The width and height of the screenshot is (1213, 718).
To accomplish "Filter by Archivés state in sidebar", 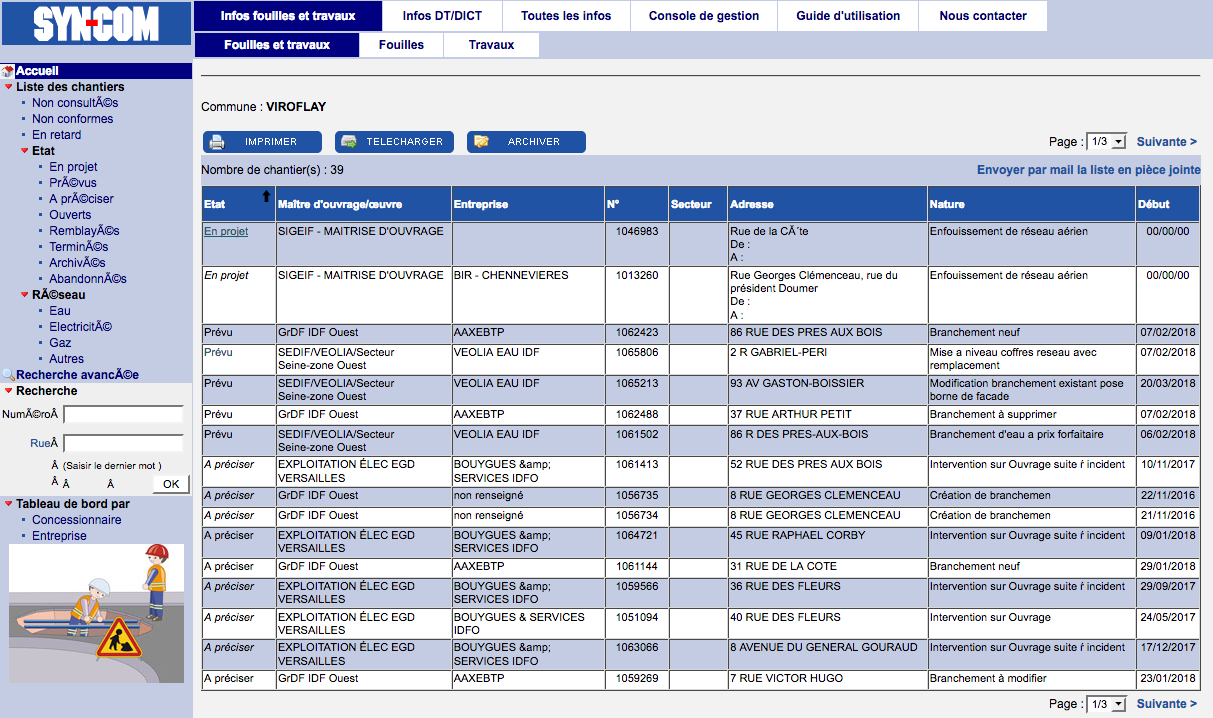I will tap(77, 263).
